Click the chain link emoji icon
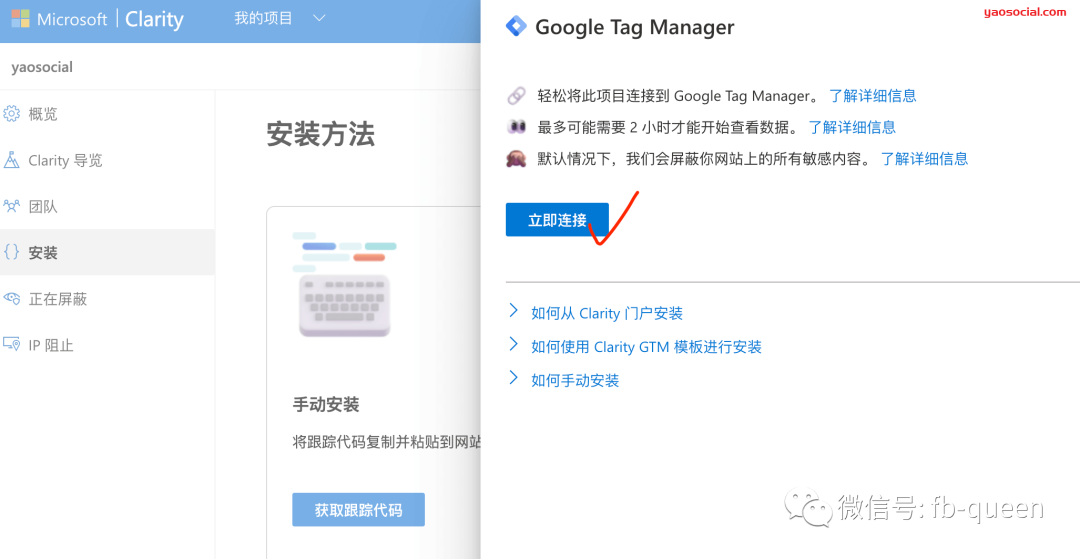The width and height of the screenshot is (1080, 559). [517, 96]
